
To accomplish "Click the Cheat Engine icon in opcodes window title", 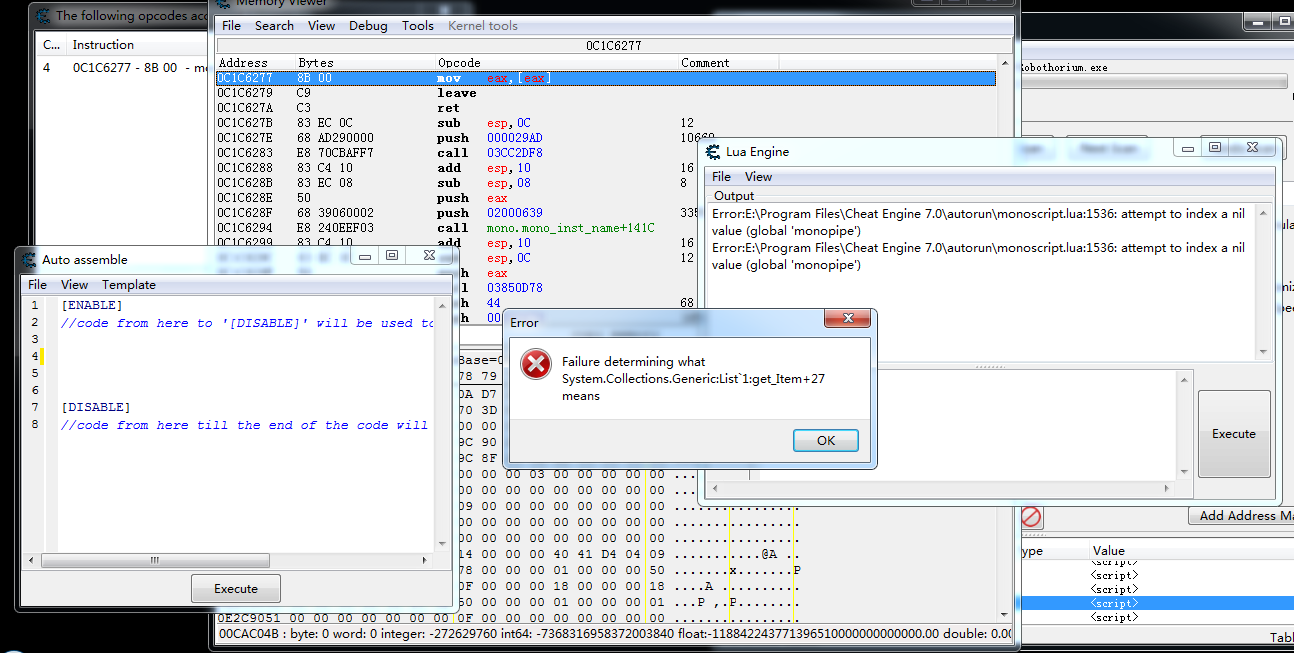I will click(43, 15).
